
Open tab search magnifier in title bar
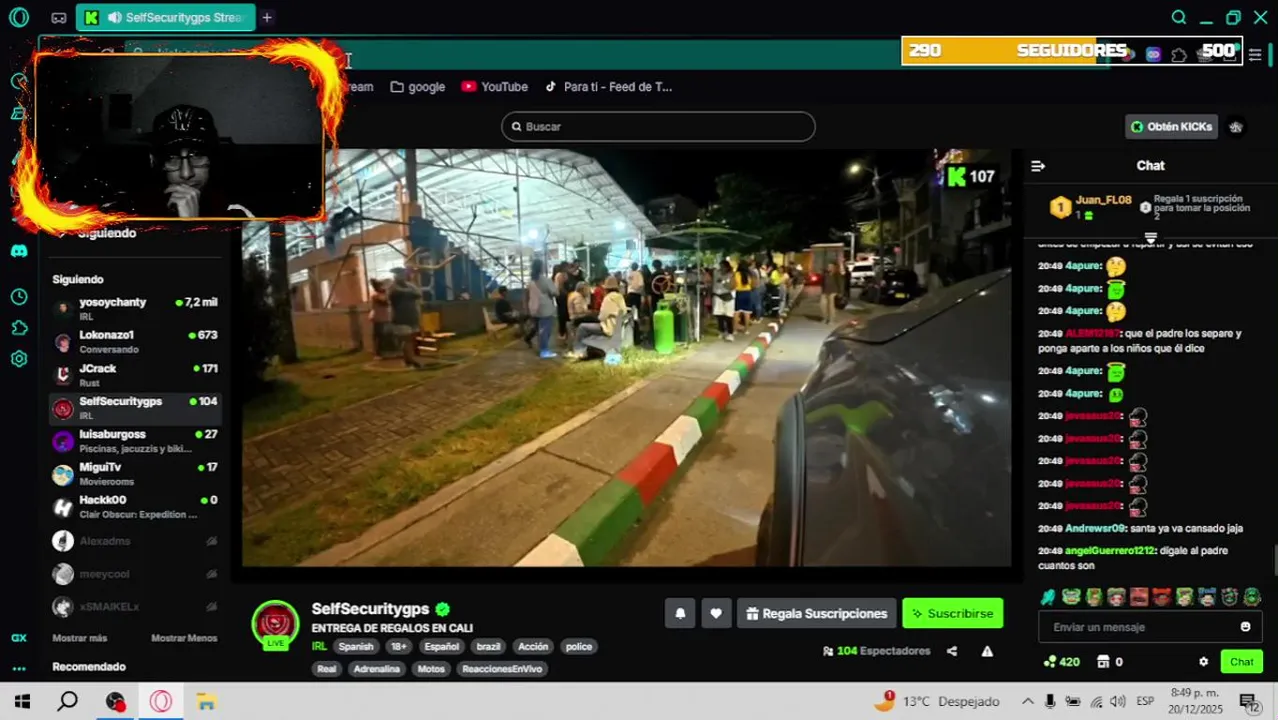[1179, 17]
